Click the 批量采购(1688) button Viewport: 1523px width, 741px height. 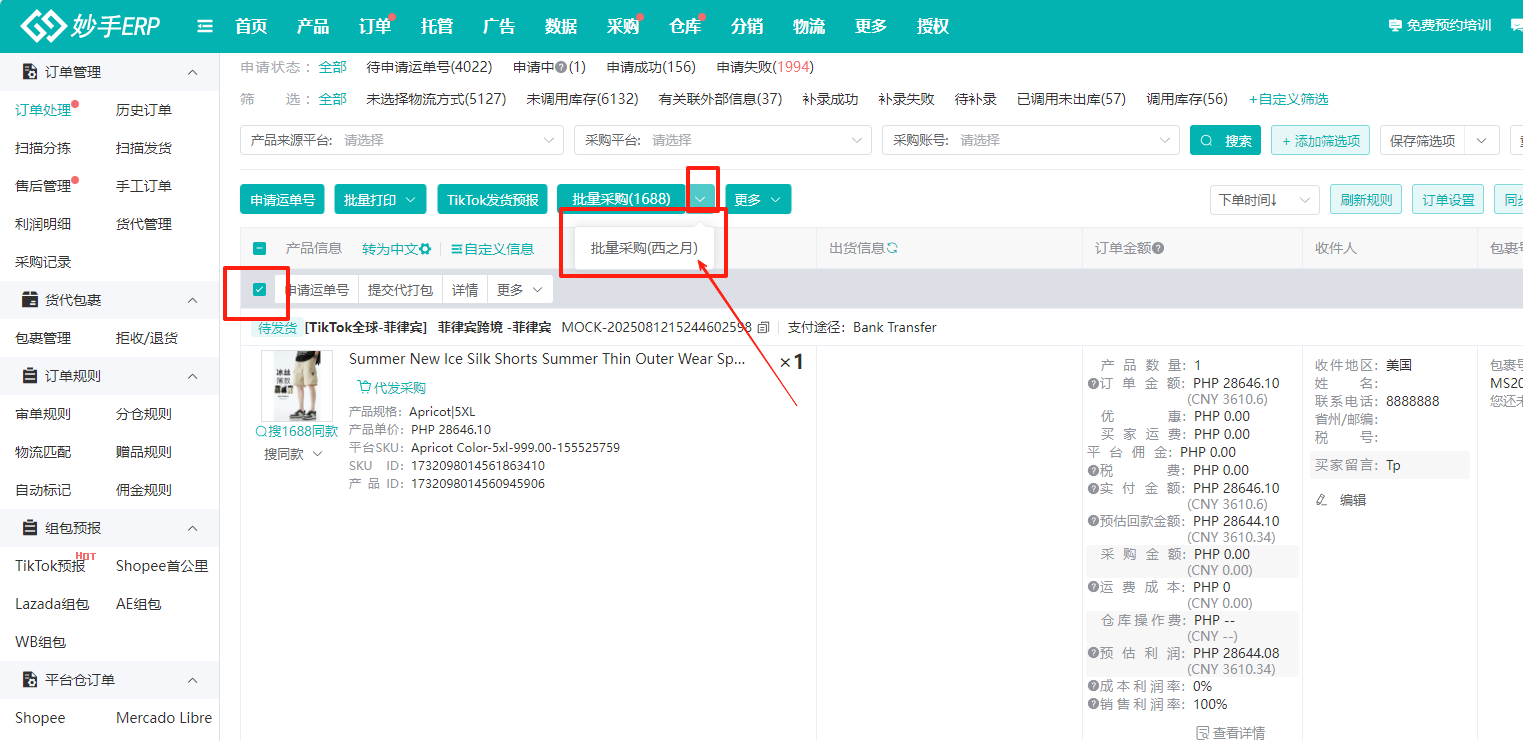[x=621, y=199]
